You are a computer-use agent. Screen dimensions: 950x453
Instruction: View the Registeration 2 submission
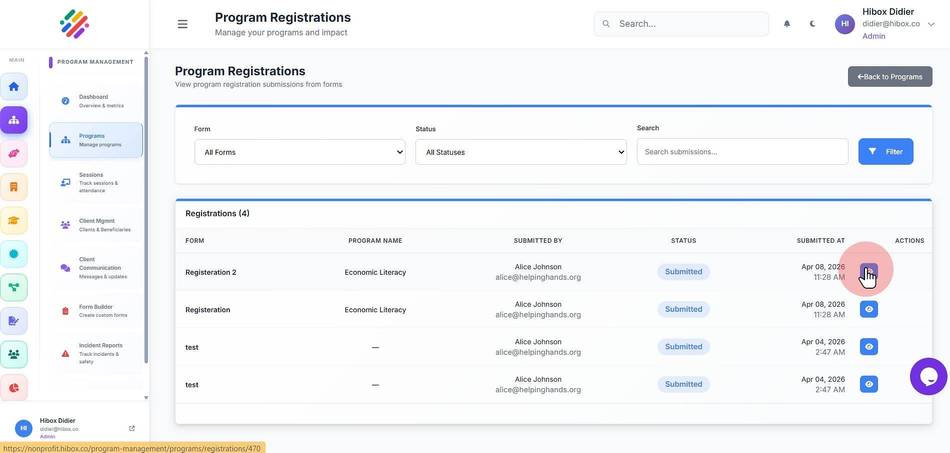tap(869, 272)
